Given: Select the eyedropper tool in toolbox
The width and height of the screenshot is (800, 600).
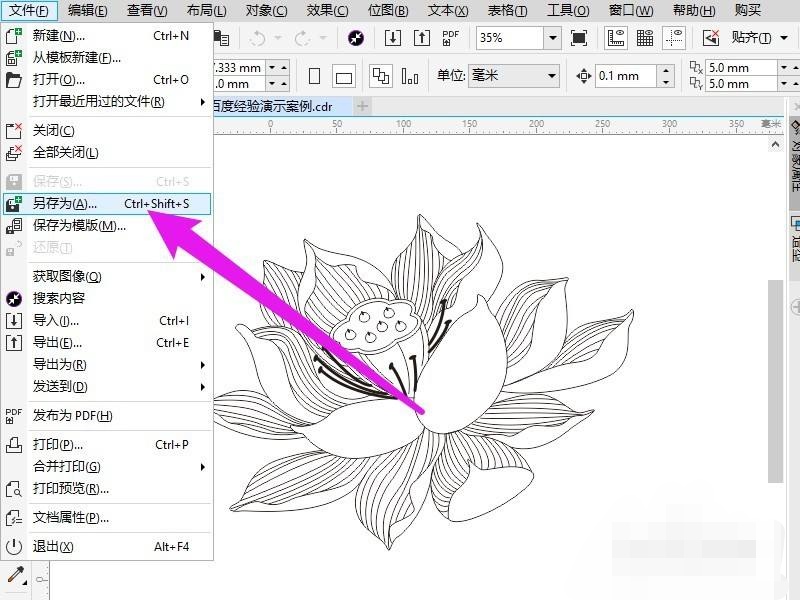Looking at the screenshot, I should (x=16, y=576).
